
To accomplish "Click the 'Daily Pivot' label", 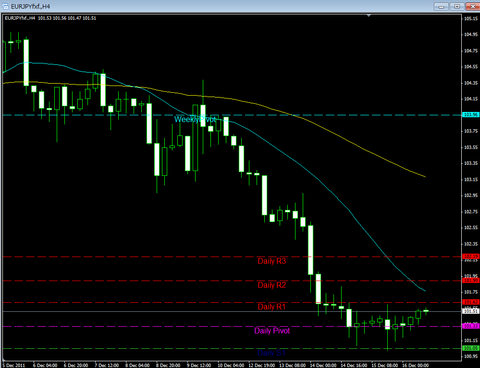I will pos(272,331).
